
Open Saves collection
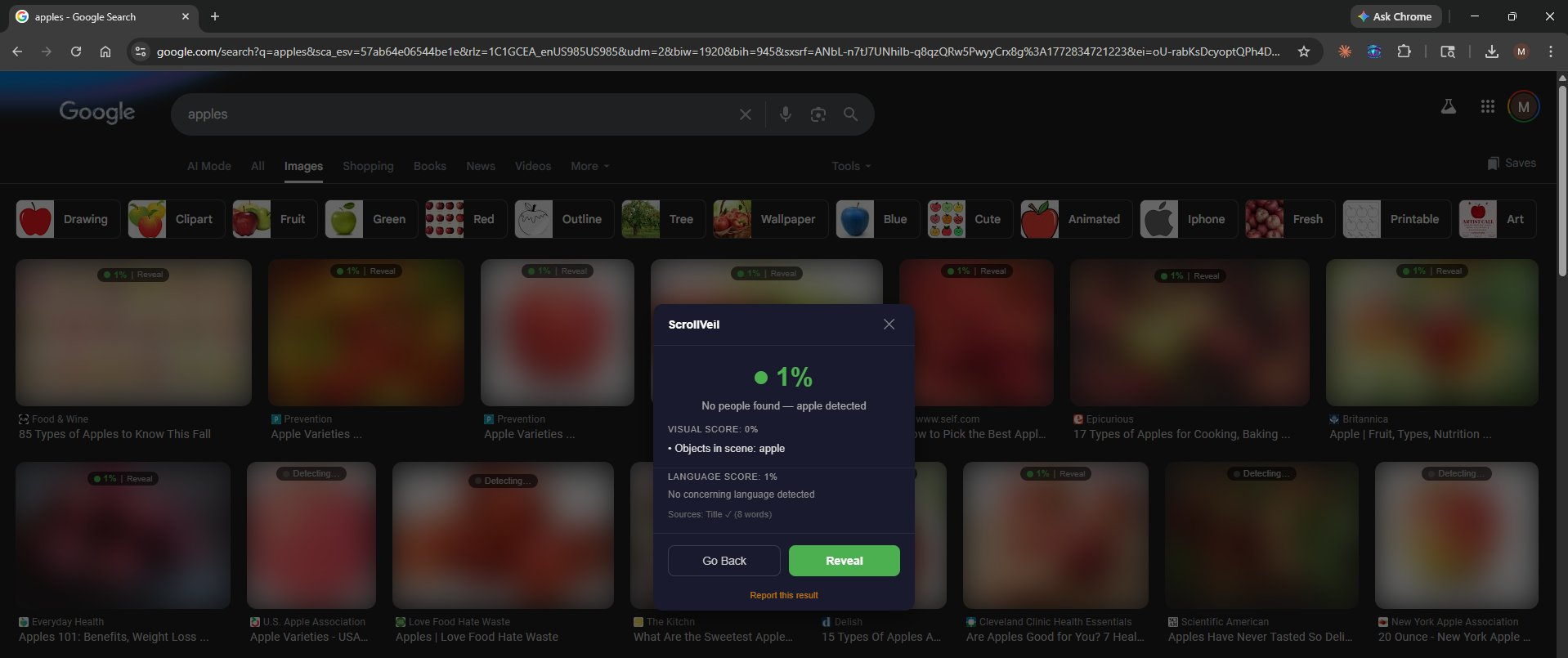tap(1512, 163)
